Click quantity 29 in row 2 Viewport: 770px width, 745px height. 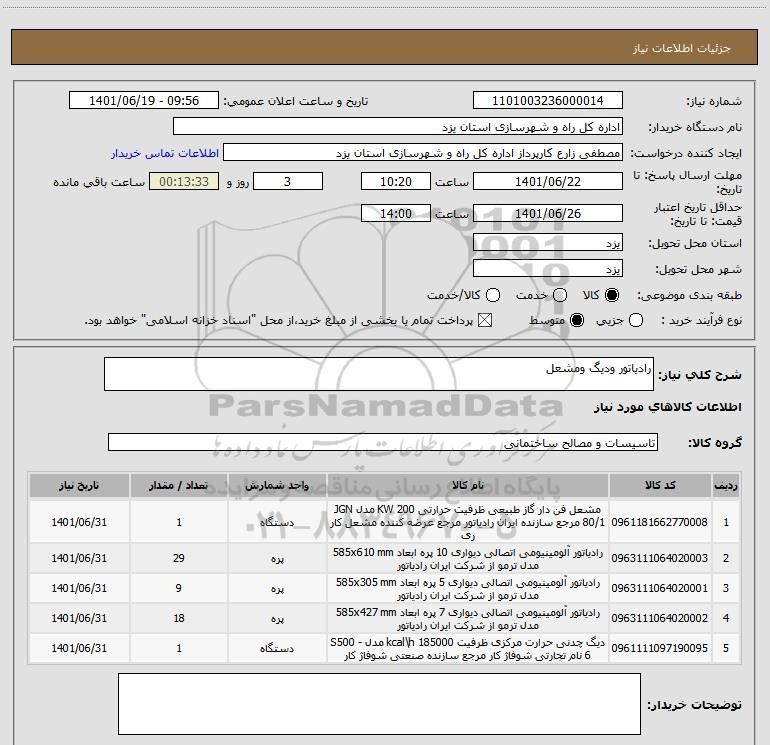pos(179,558)
